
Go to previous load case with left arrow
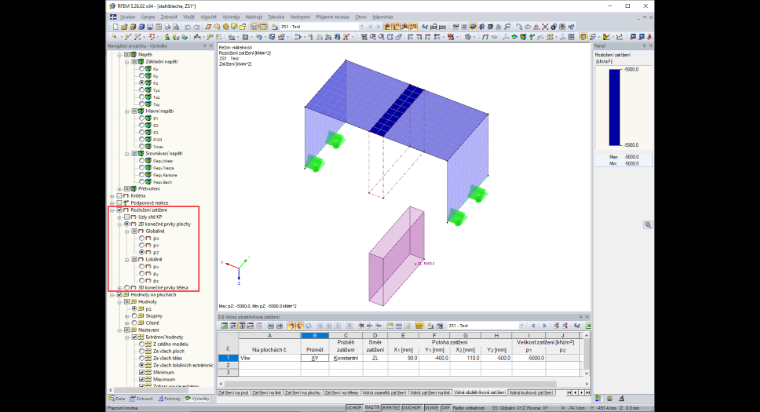pos(370,27)
